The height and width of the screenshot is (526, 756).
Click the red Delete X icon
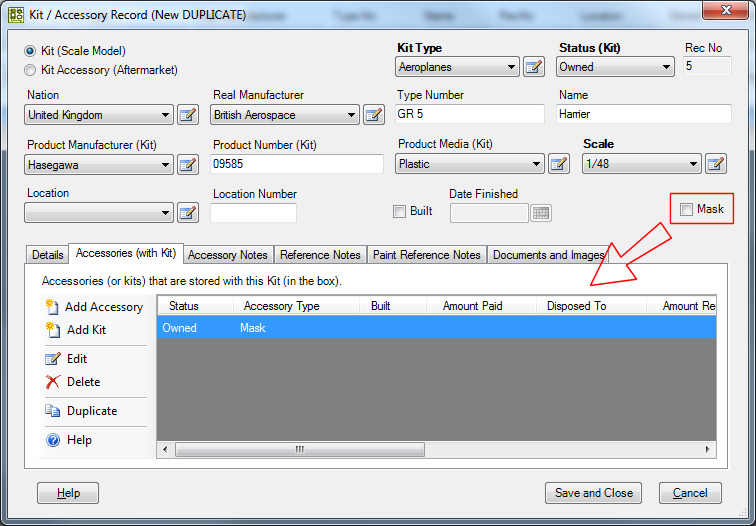(52, 382)
